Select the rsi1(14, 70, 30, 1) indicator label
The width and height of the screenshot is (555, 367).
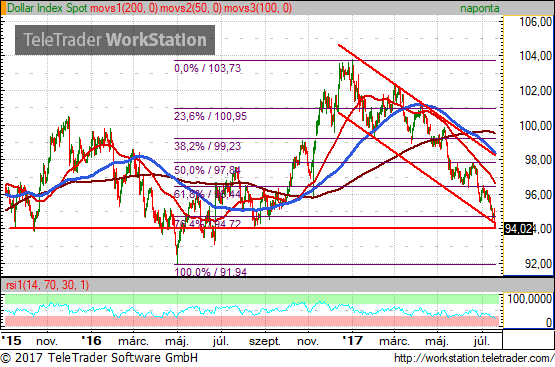pos(47,285)
